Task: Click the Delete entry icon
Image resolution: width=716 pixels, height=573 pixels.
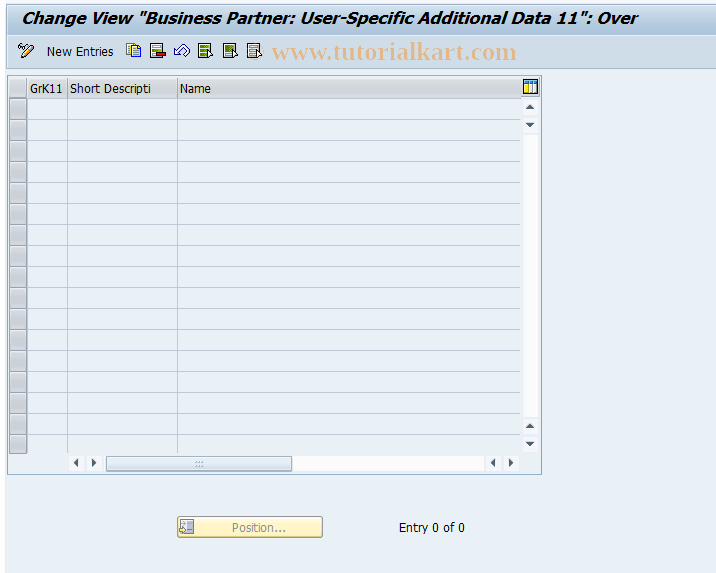Action: [158, 51]
